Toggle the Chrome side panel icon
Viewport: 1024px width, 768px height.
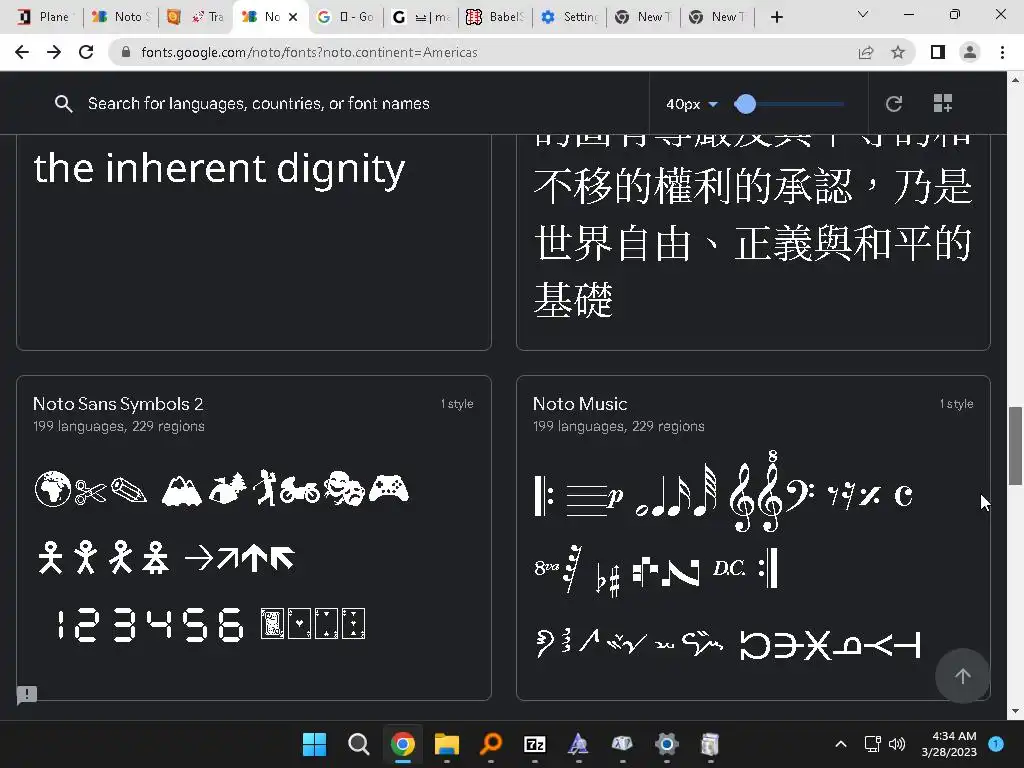tap(938, 52)
